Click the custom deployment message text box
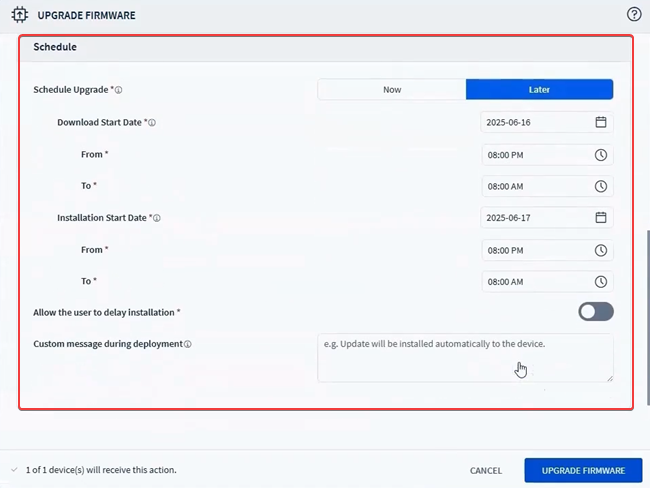Screen dimensions: 650x488 (x=465, y=358)
